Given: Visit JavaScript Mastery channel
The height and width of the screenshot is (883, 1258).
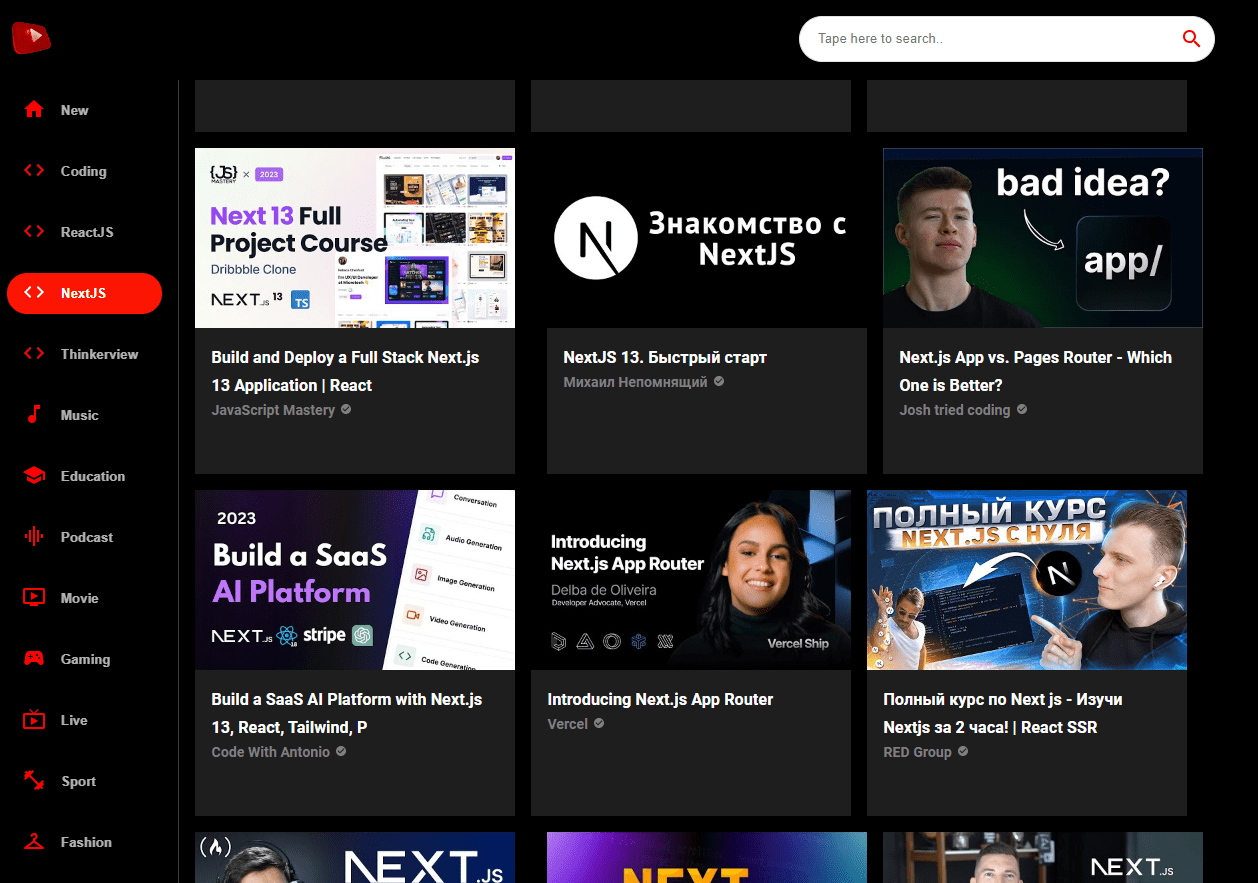Looking at the screenshot, I should pyautogui.click(x=273, y=410).
